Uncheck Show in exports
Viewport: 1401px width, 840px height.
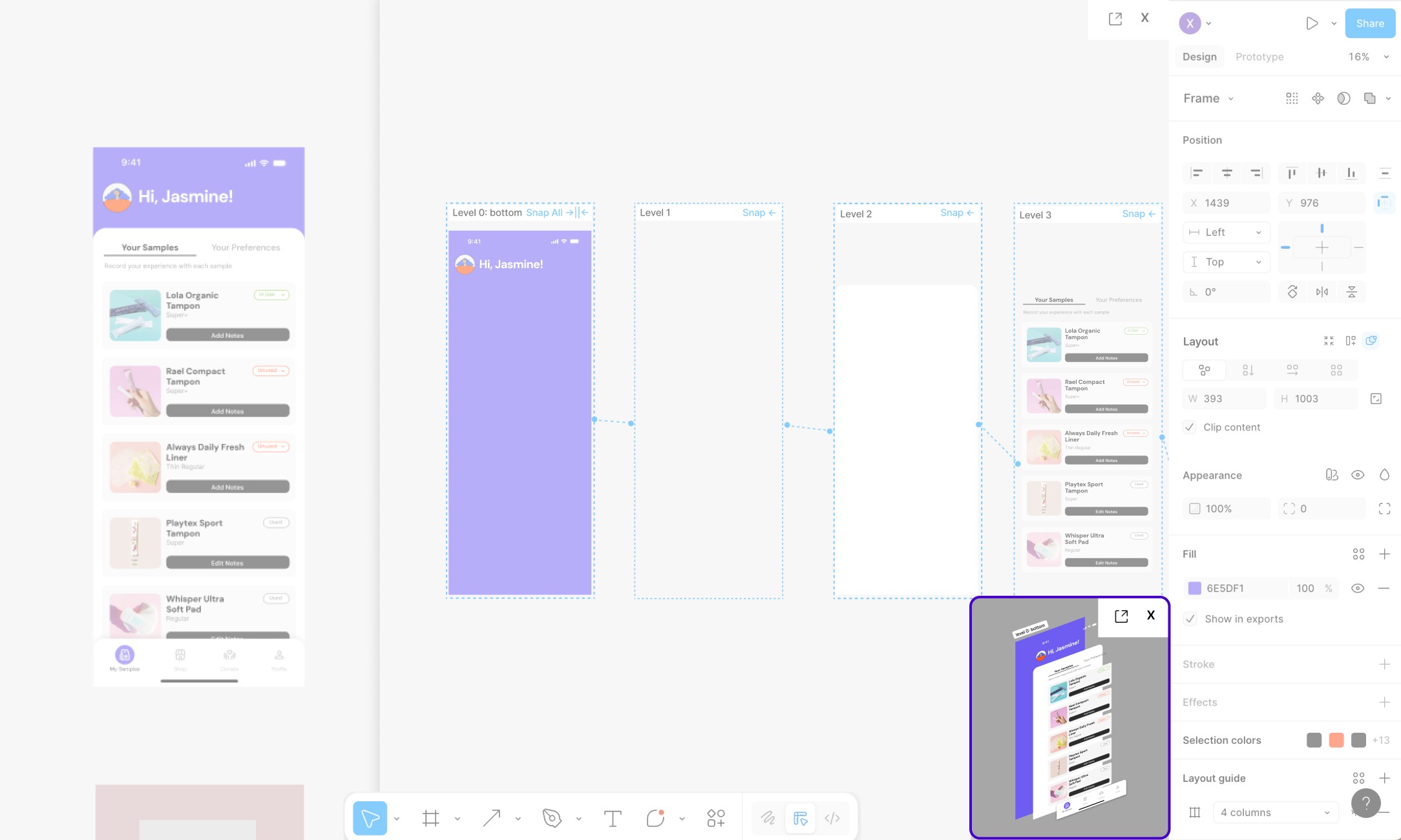coord(1190,619)
